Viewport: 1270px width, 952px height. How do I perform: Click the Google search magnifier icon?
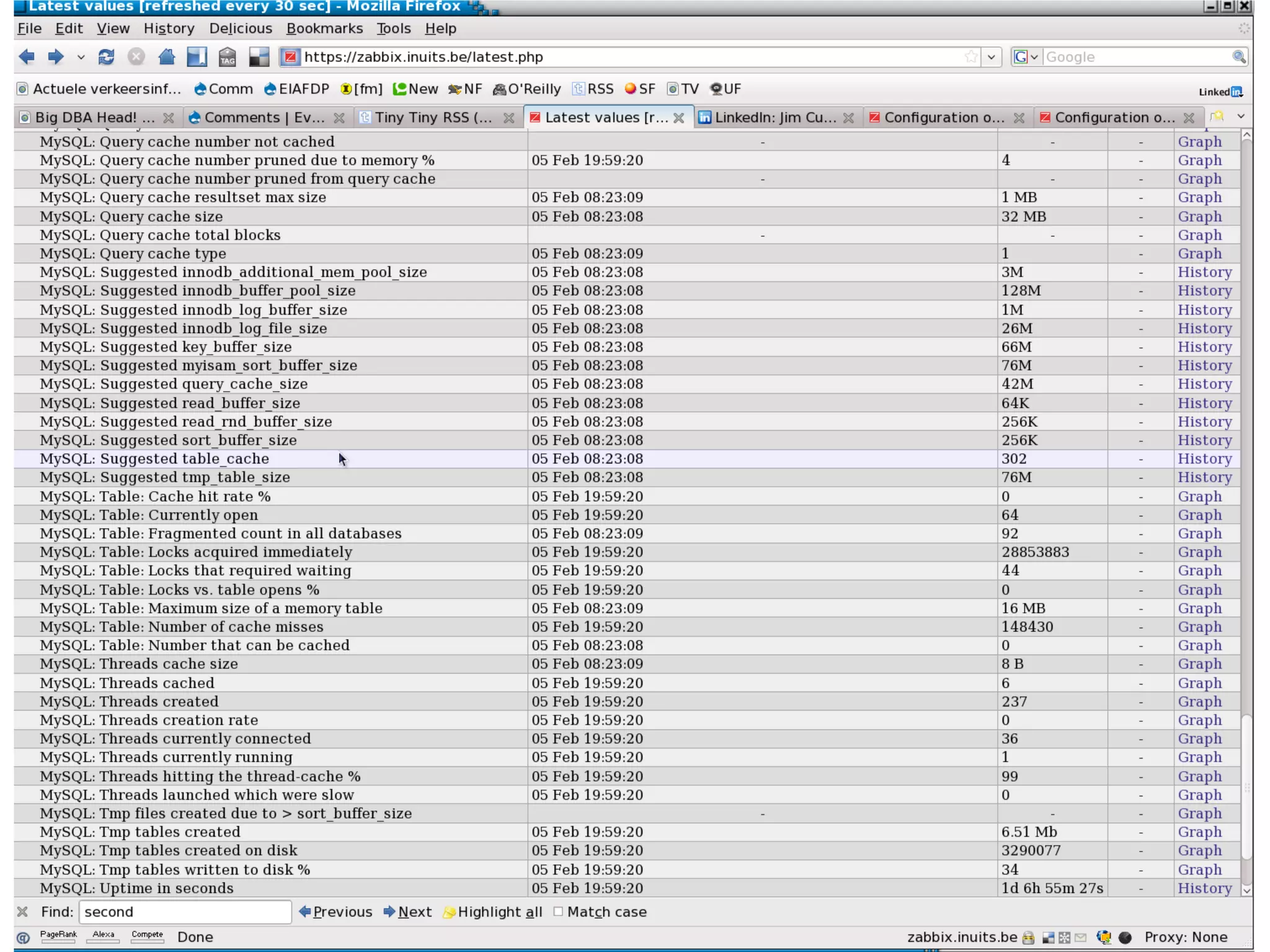[1238, 57]
